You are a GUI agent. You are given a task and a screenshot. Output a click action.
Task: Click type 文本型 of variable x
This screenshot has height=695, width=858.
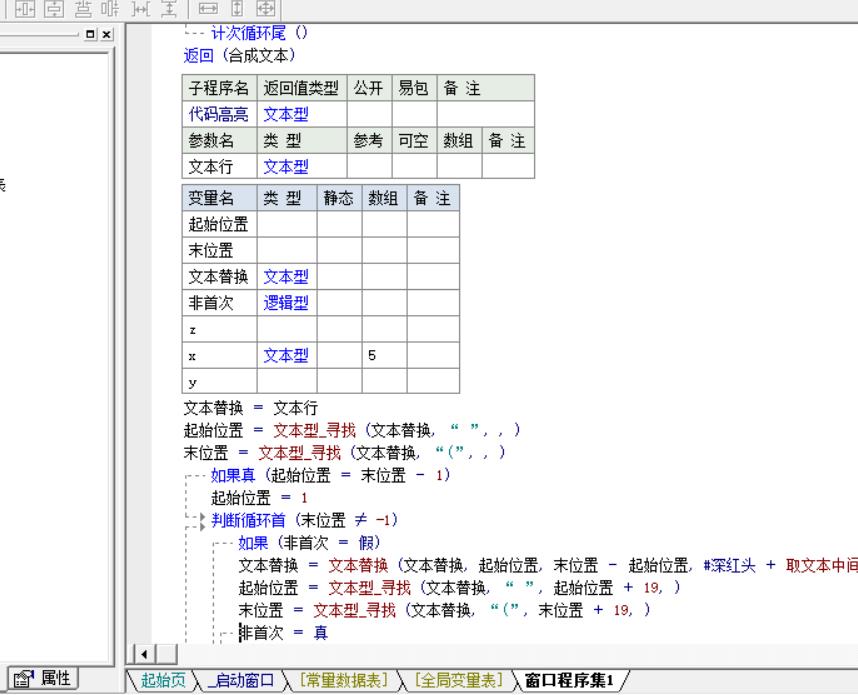[286, 355]
